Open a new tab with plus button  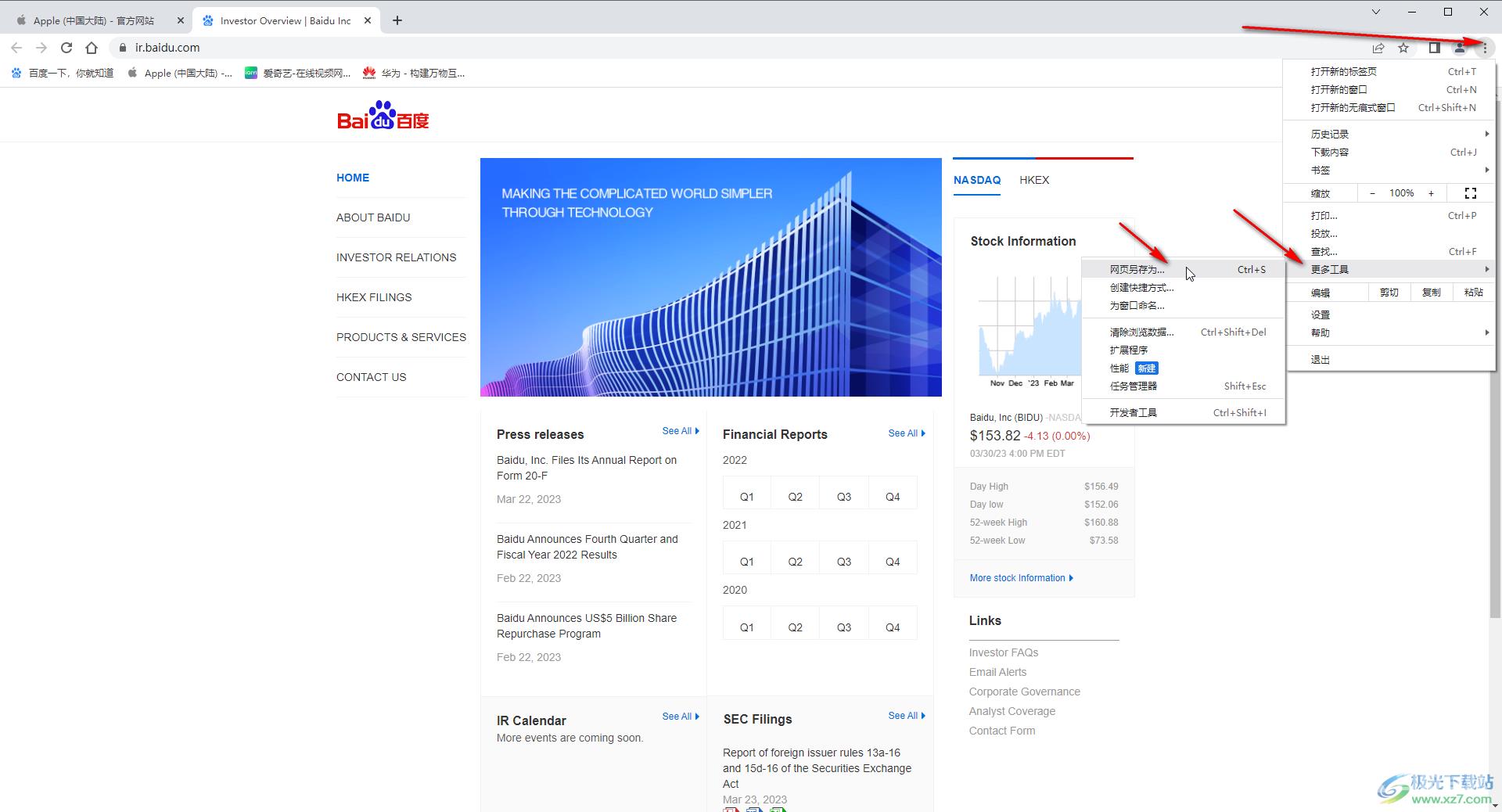(397, 20)
